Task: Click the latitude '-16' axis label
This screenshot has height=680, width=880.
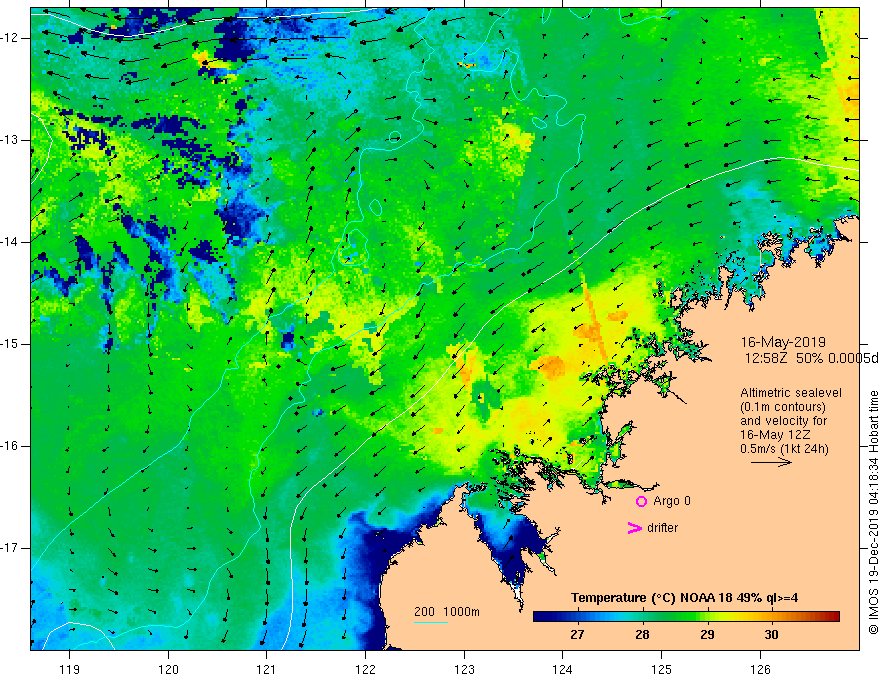Action: pos(10,446)
